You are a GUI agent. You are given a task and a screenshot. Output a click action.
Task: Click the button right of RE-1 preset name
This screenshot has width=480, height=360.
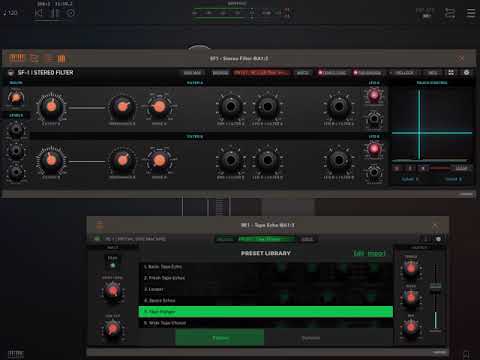[307, 239]
